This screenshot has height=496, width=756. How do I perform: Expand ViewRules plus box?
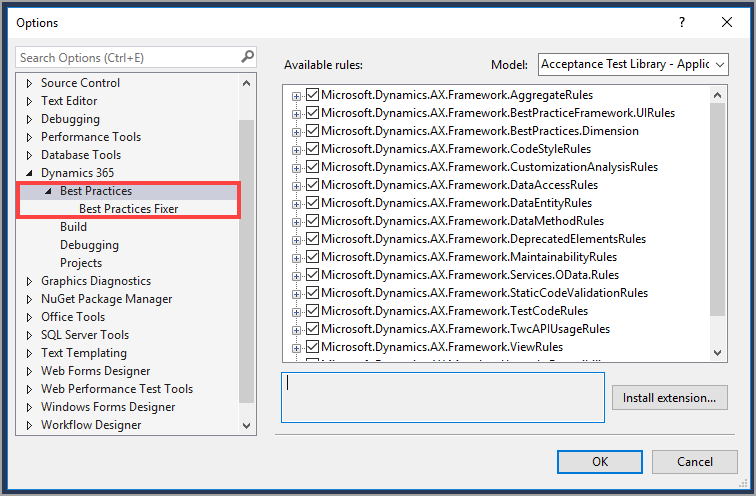(296, 348)
